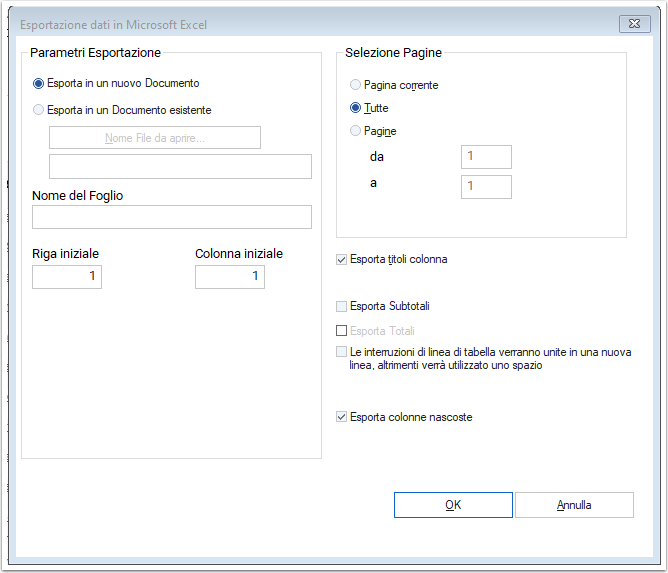Close the Excel export dialog window

635,24
